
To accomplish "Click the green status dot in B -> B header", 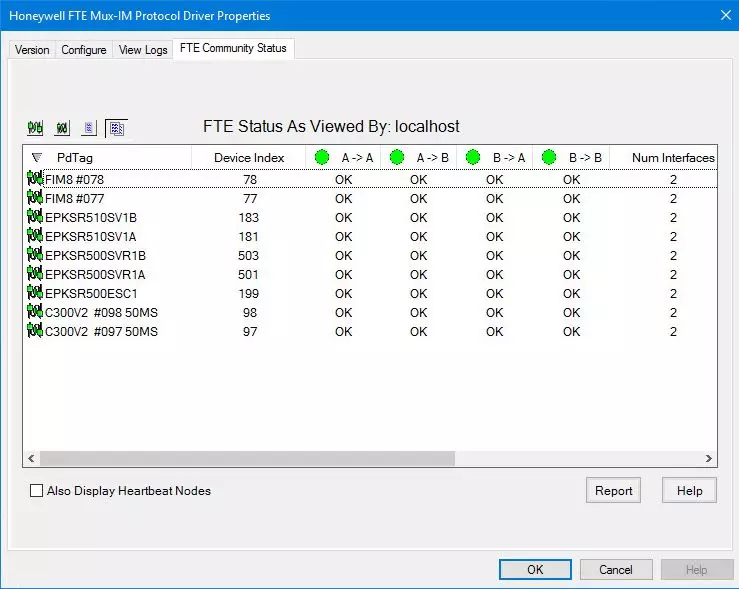I will coord(549,157).
